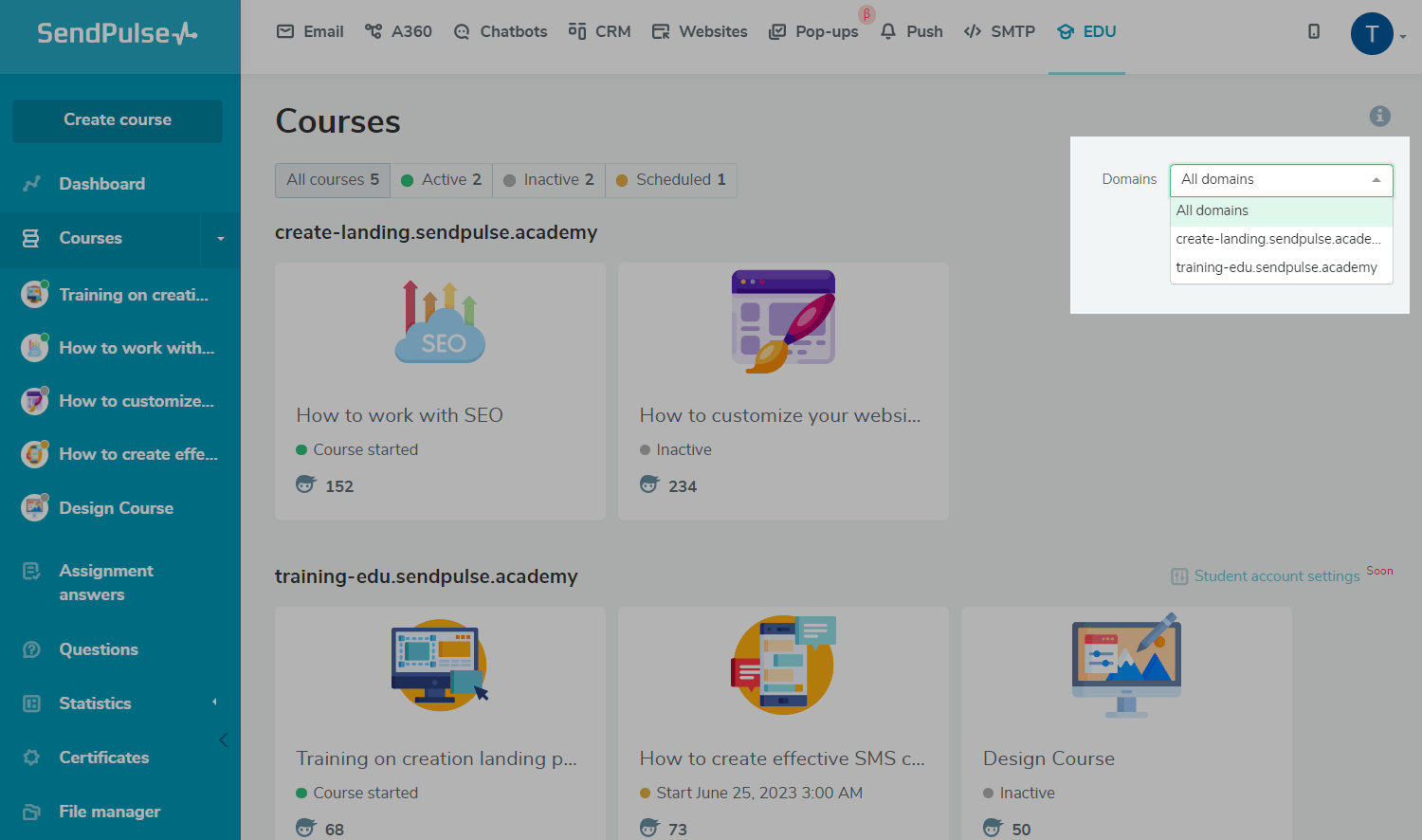
Task: Click the How to work with... course avatar
Action: point(35,348)
